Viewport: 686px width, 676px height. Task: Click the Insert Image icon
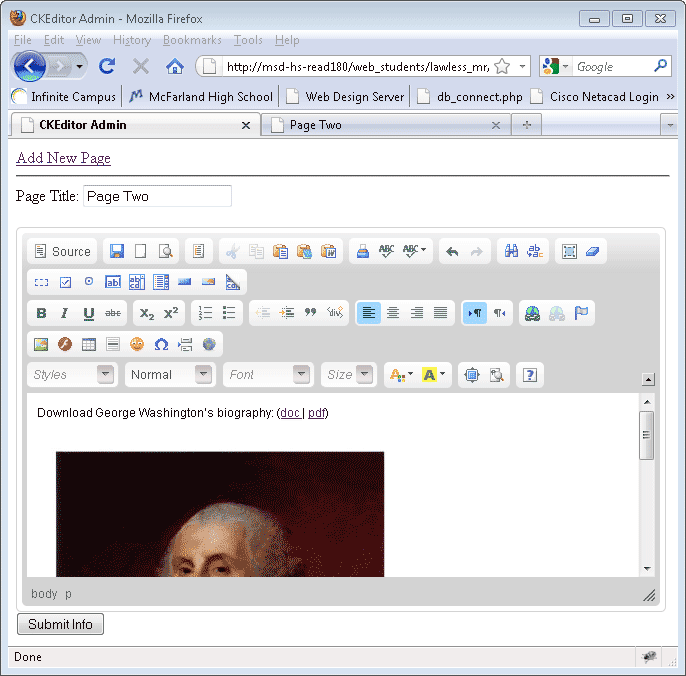(41, 344)
